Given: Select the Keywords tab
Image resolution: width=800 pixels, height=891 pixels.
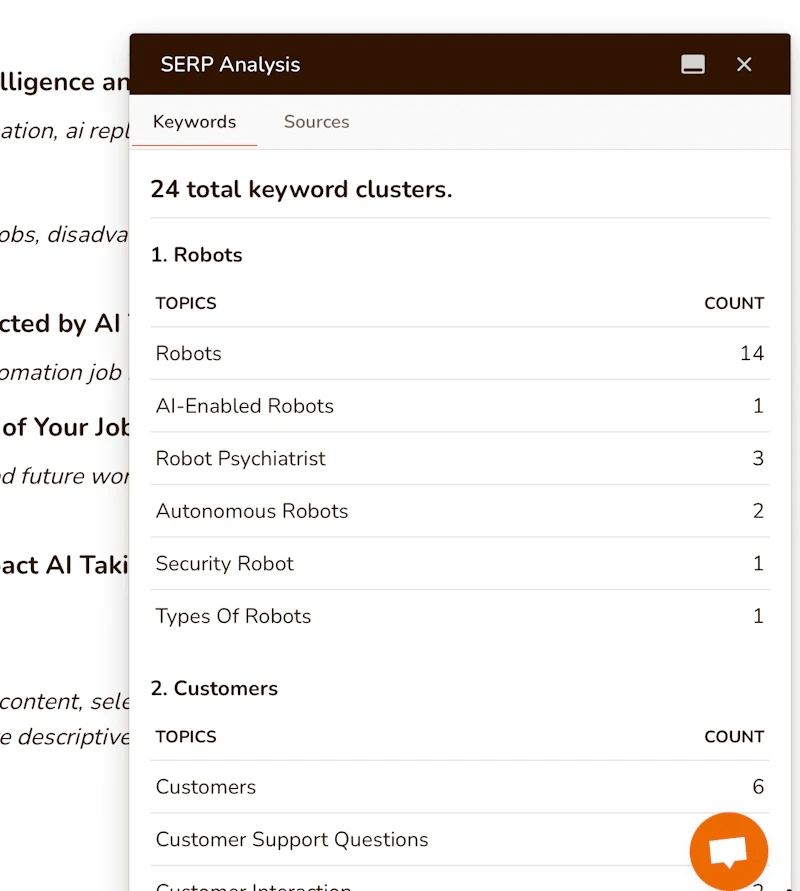Looking at the screenshot, I should point(194,122).
